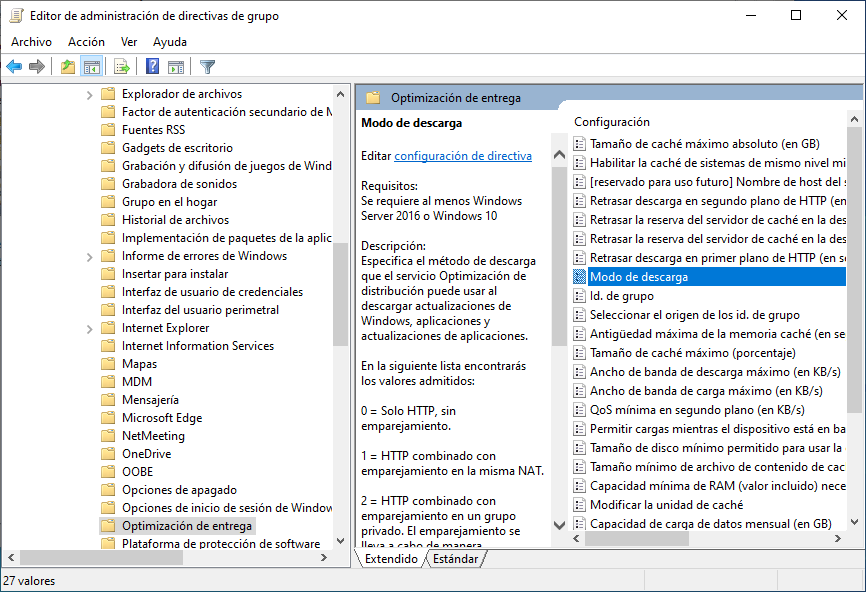Click the folder icon beside Mapas
Screen dimensions: 866x592
pos(108,364)
